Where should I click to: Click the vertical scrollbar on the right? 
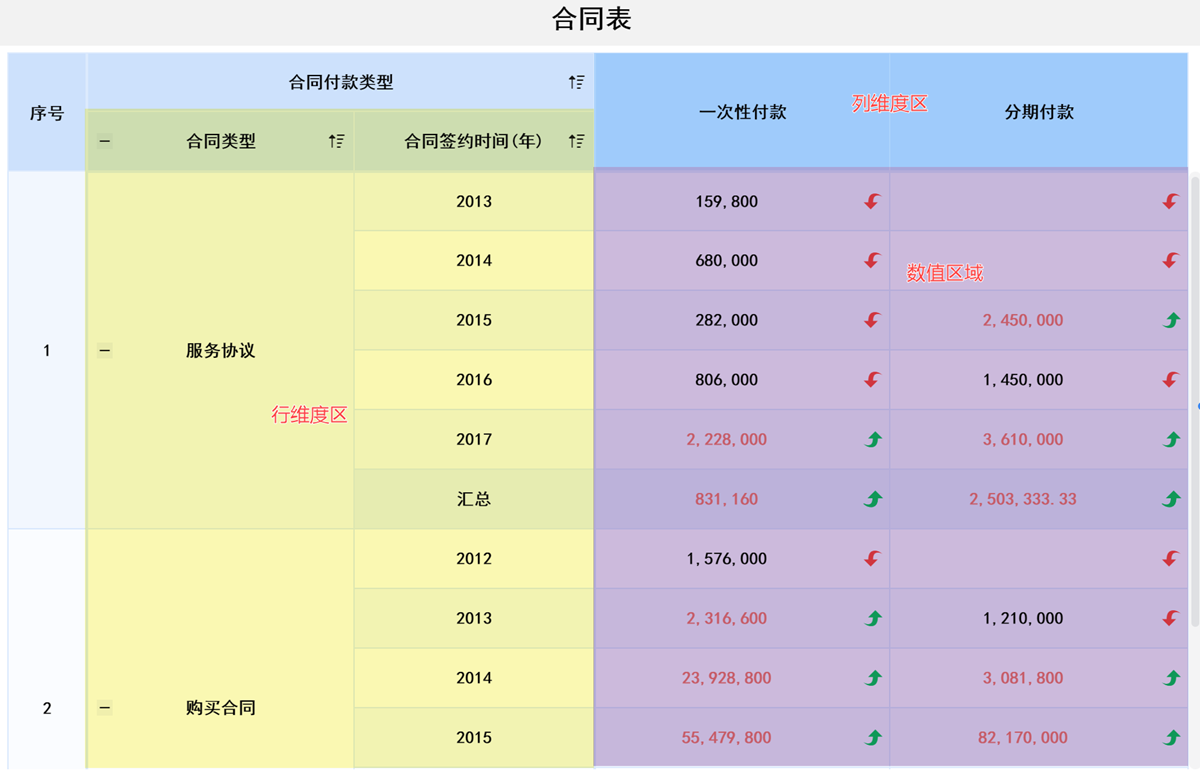pos(1195,400)
